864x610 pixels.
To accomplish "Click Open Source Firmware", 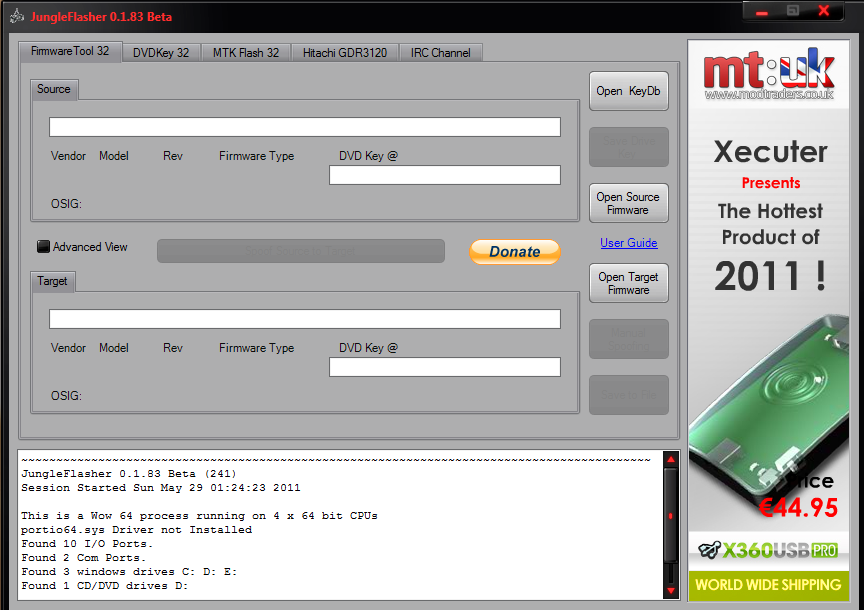I will click(629, 203).
